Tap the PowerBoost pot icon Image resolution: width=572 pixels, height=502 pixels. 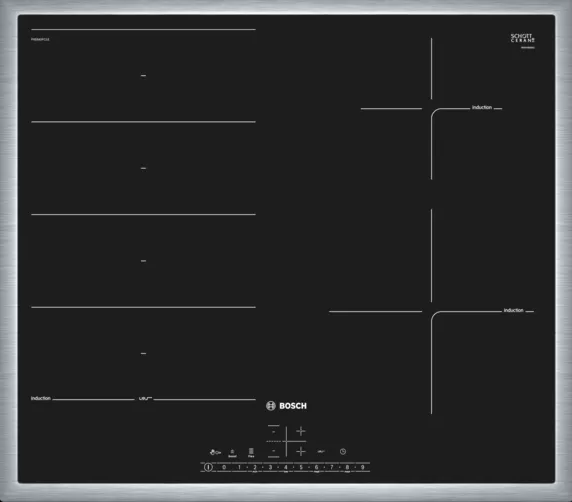pyautogui.click(x=232, y=453)
